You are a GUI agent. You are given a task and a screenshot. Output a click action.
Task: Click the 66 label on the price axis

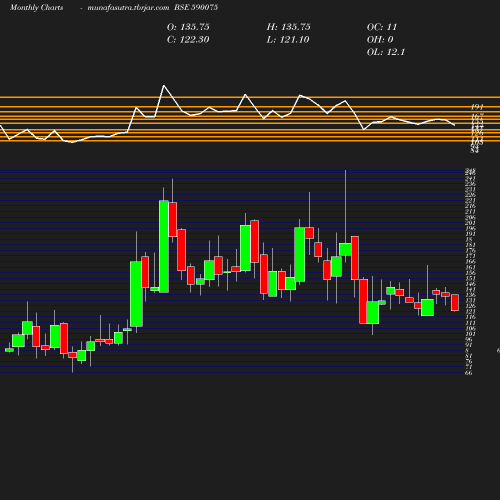pos(468,373)
